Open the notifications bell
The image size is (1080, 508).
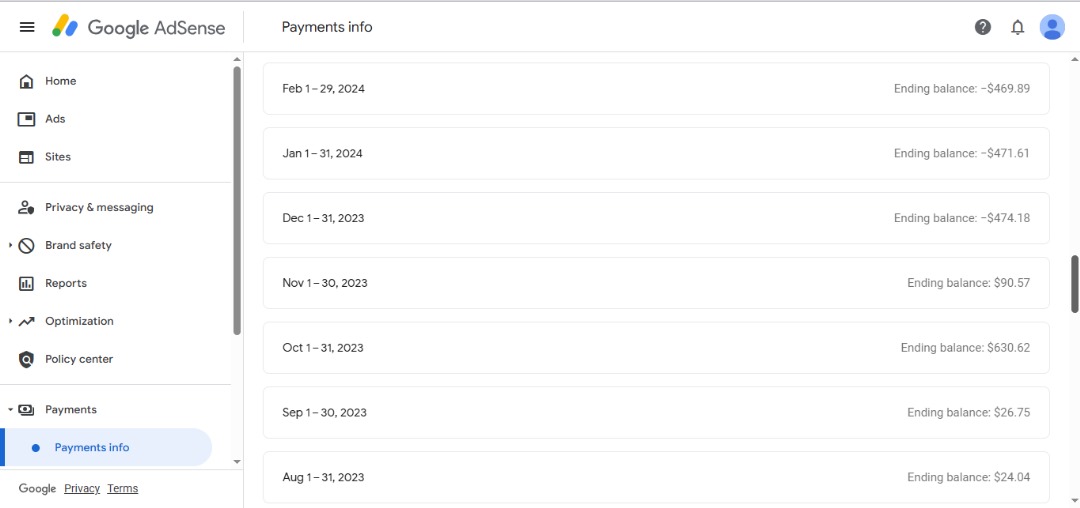1018,27
